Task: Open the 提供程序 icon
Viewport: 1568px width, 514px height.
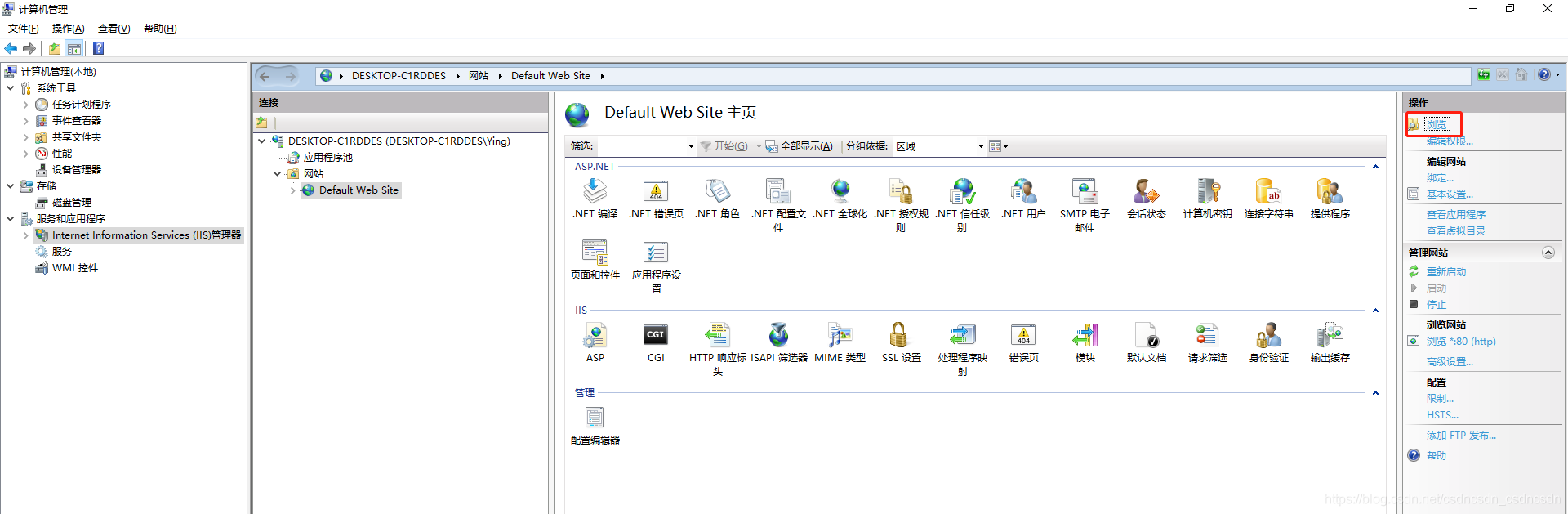Action: coord(1330,191)
